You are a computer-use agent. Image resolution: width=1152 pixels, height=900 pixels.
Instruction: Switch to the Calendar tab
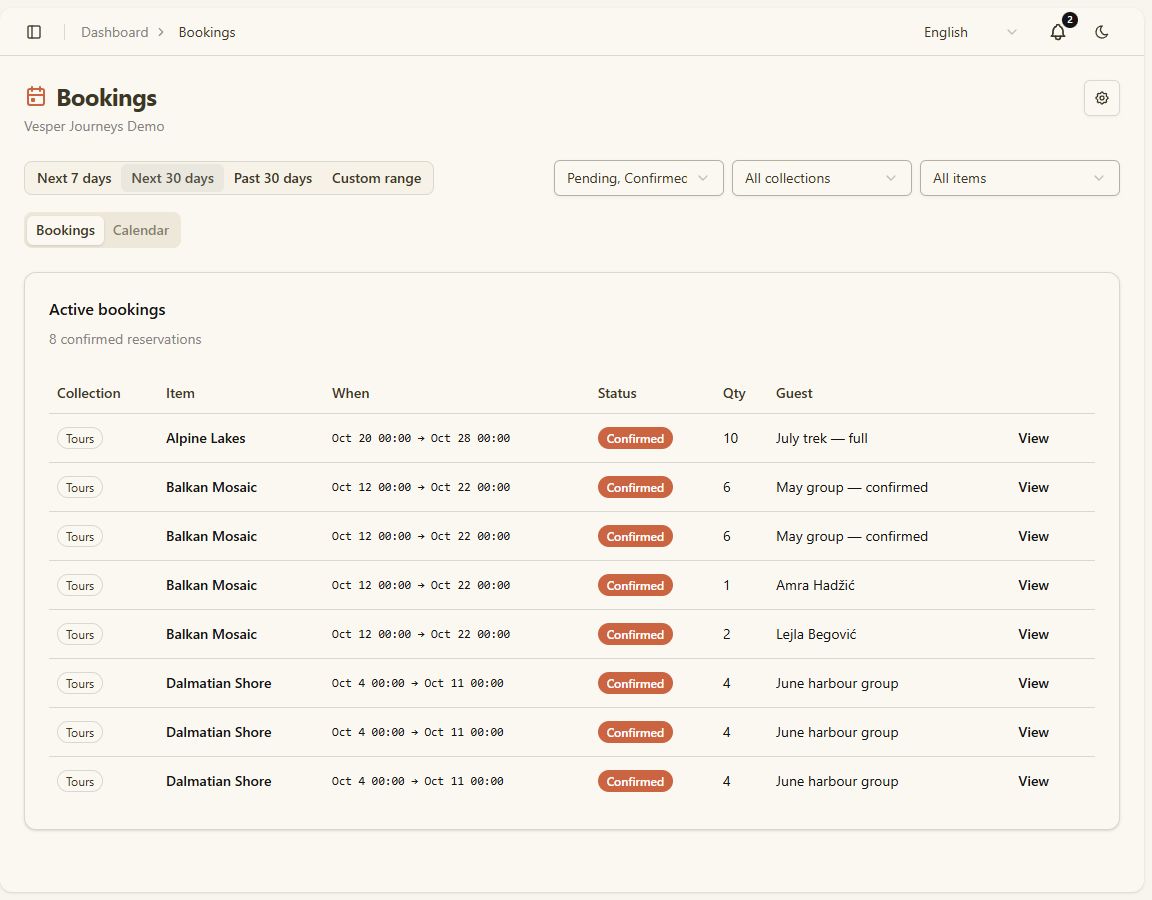point(140,230)
